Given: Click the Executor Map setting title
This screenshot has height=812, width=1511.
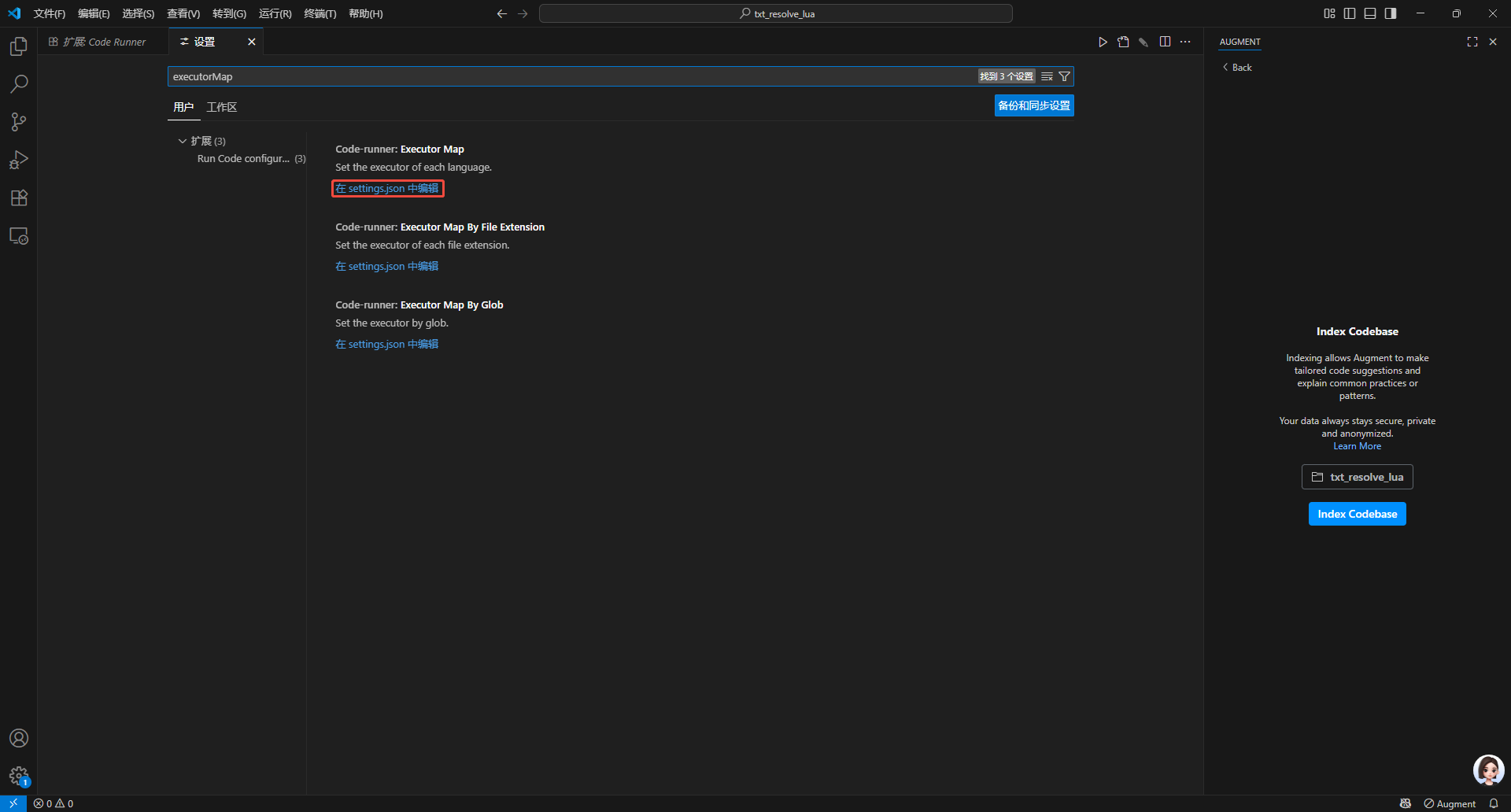Looking at the screenshot, I should 400,149.
